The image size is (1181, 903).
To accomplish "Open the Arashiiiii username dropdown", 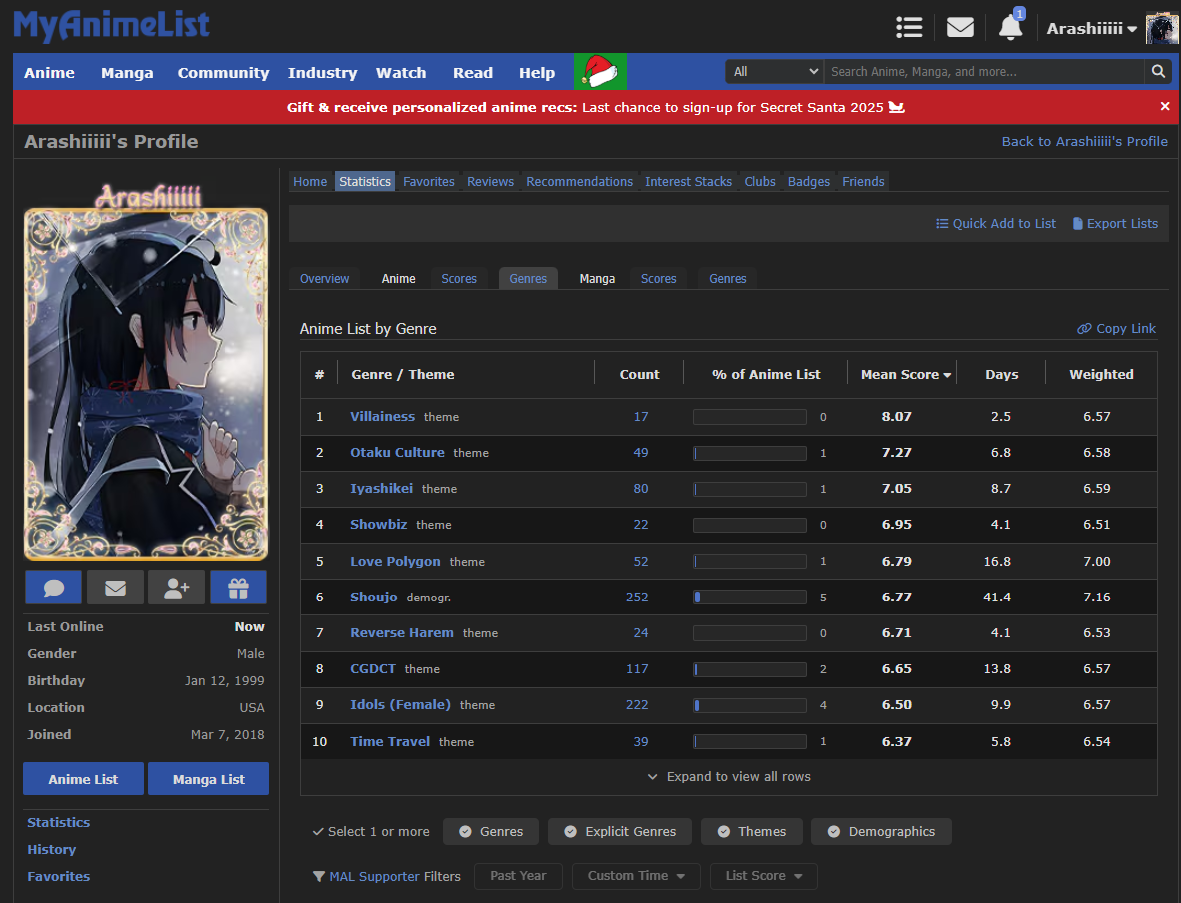I will 1091,29.
